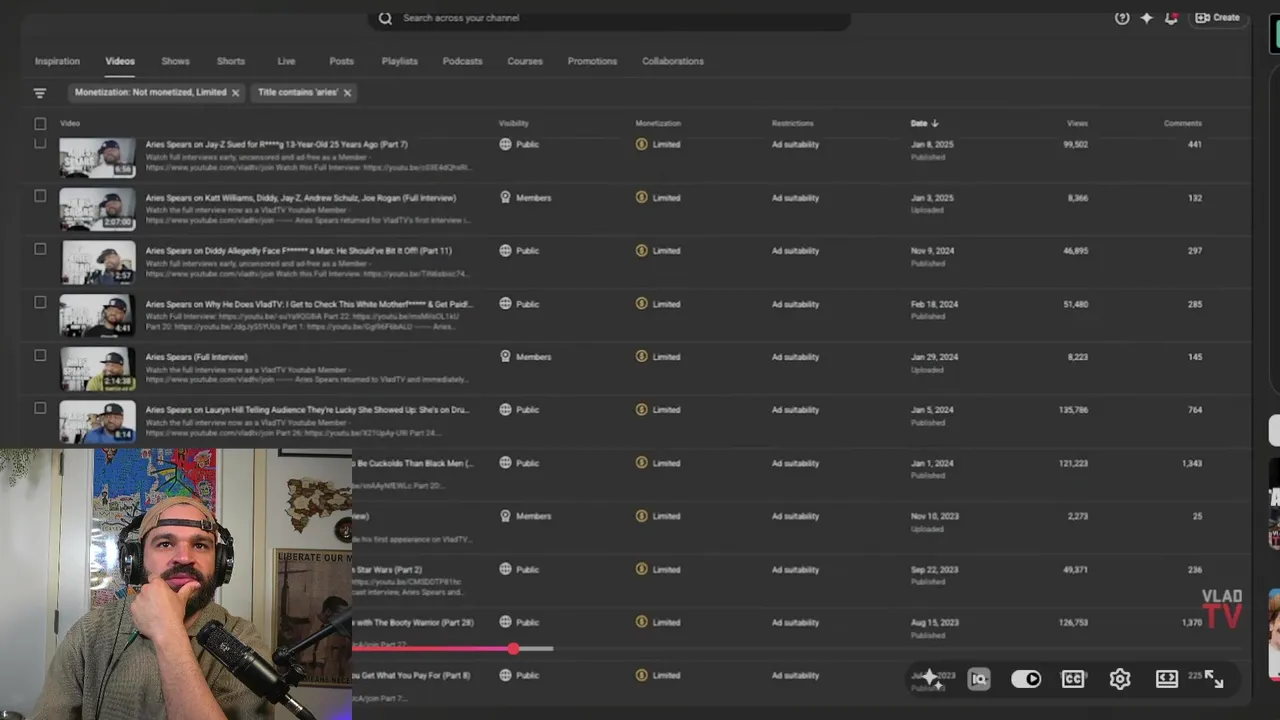Open thumbnail of Katt Williams Full Interview video
1280x720 pixels.
pyautogui.click(x=97, y=210)
